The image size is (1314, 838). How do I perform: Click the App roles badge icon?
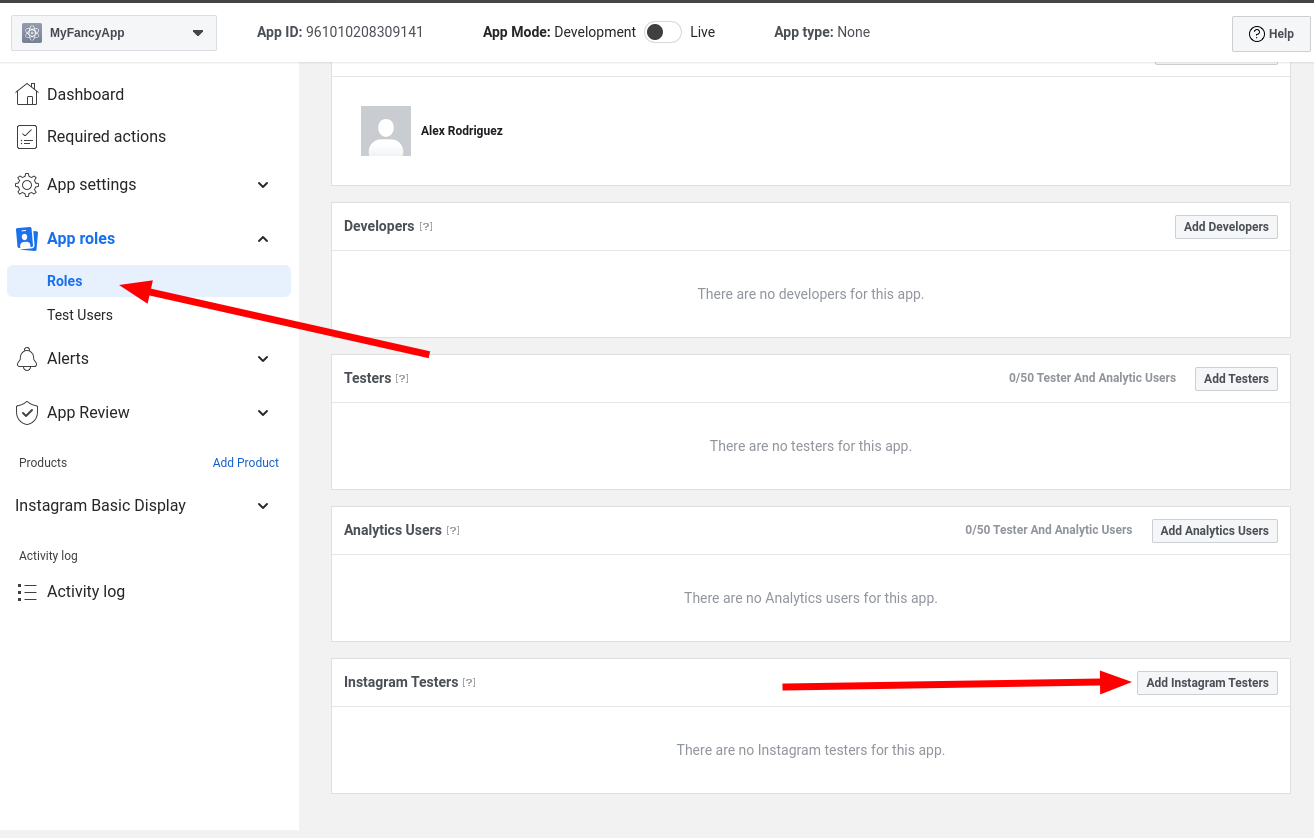click(27, 239)
